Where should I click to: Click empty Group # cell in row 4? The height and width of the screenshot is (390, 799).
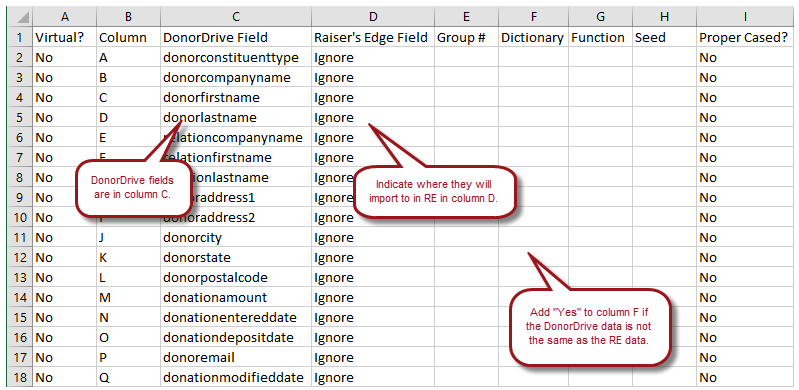[x=466, y=98]
